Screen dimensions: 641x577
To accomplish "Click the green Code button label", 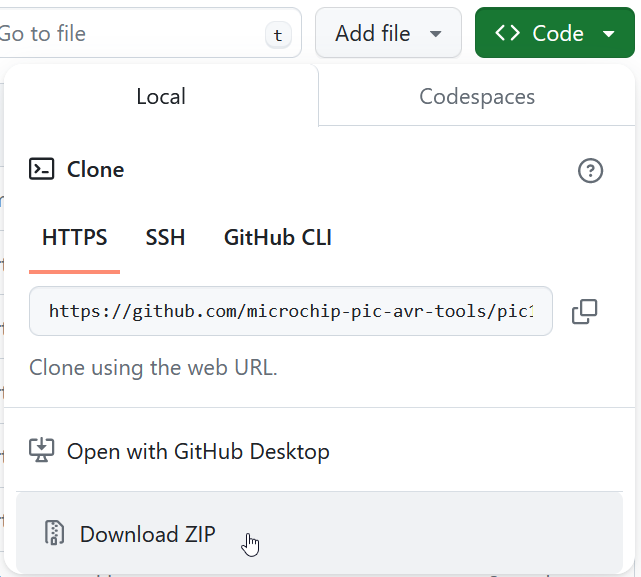I will click(x=557, y=33).
